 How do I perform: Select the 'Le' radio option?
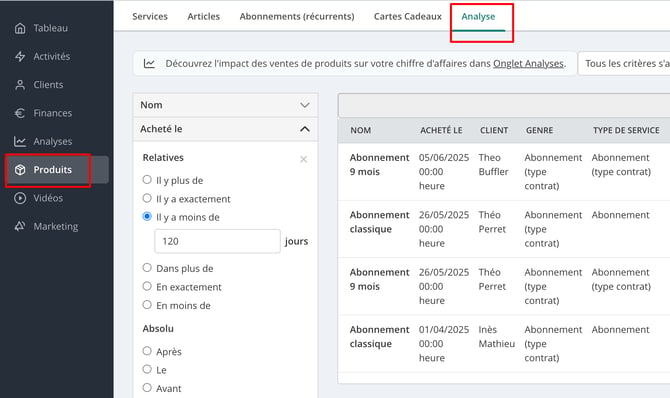[x=147, y=369]
